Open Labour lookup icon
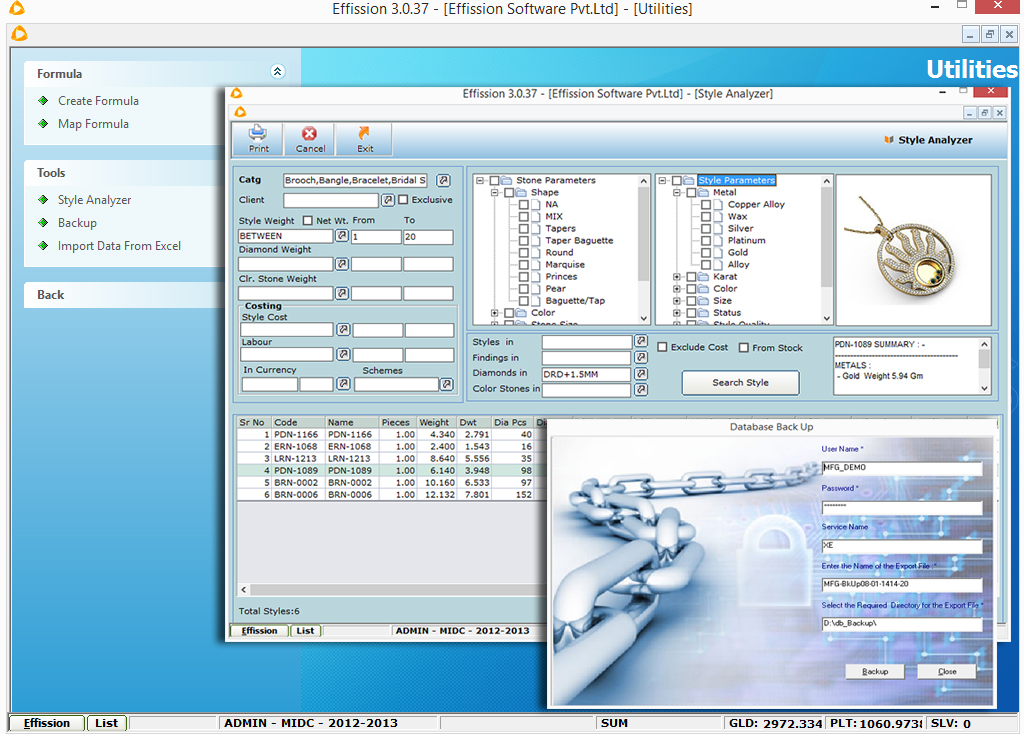1024x734 pixels. 344,354
